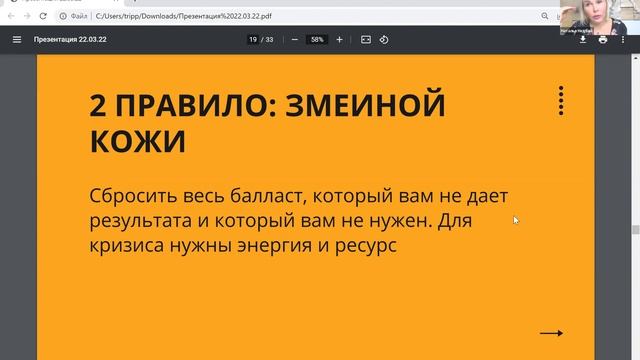Reload the page with refresh icon
This screenshot has height=360, width=640.
pos(43,16)
